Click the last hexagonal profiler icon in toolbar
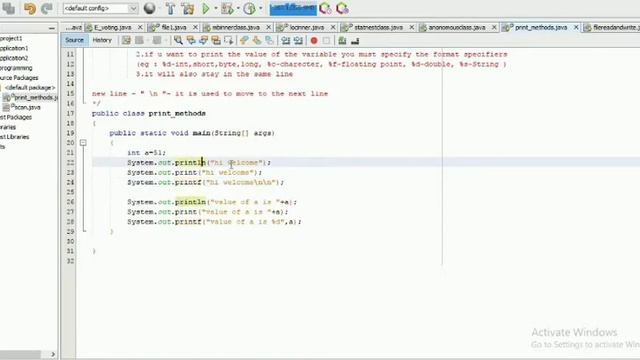 [x=342, y=8]
